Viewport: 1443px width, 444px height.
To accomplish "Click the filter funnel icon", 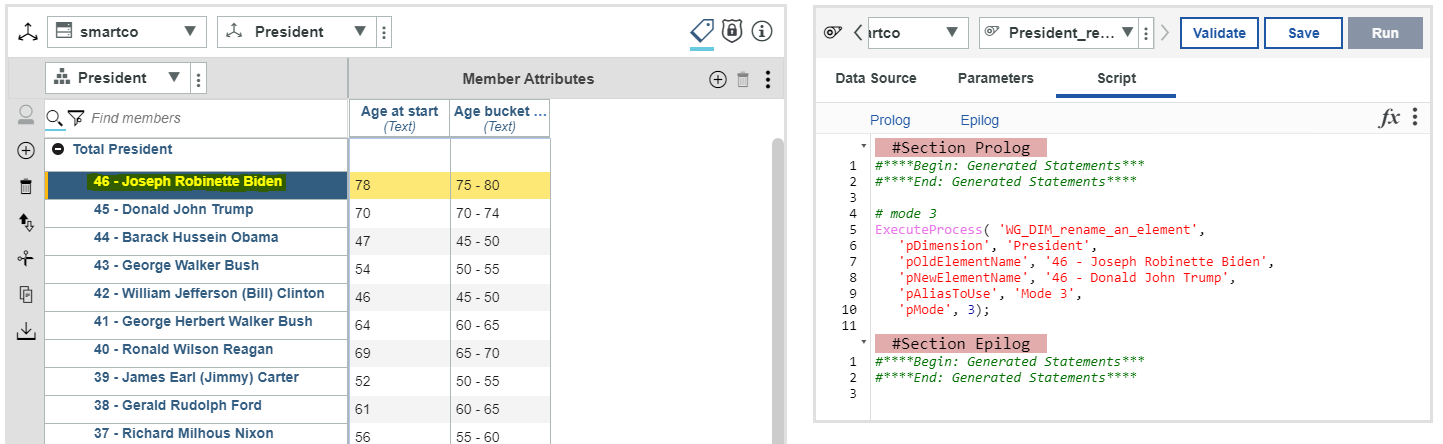I will (76, 118).
